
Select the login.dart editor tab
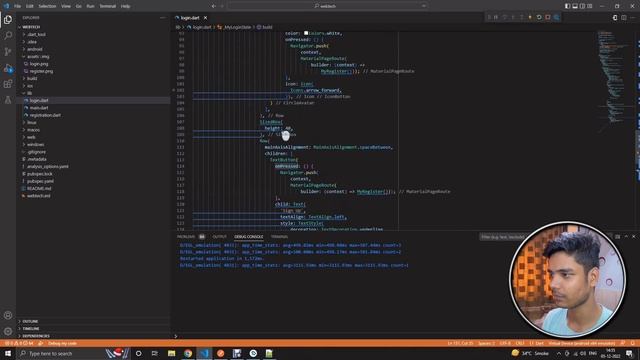pos(190,18)
